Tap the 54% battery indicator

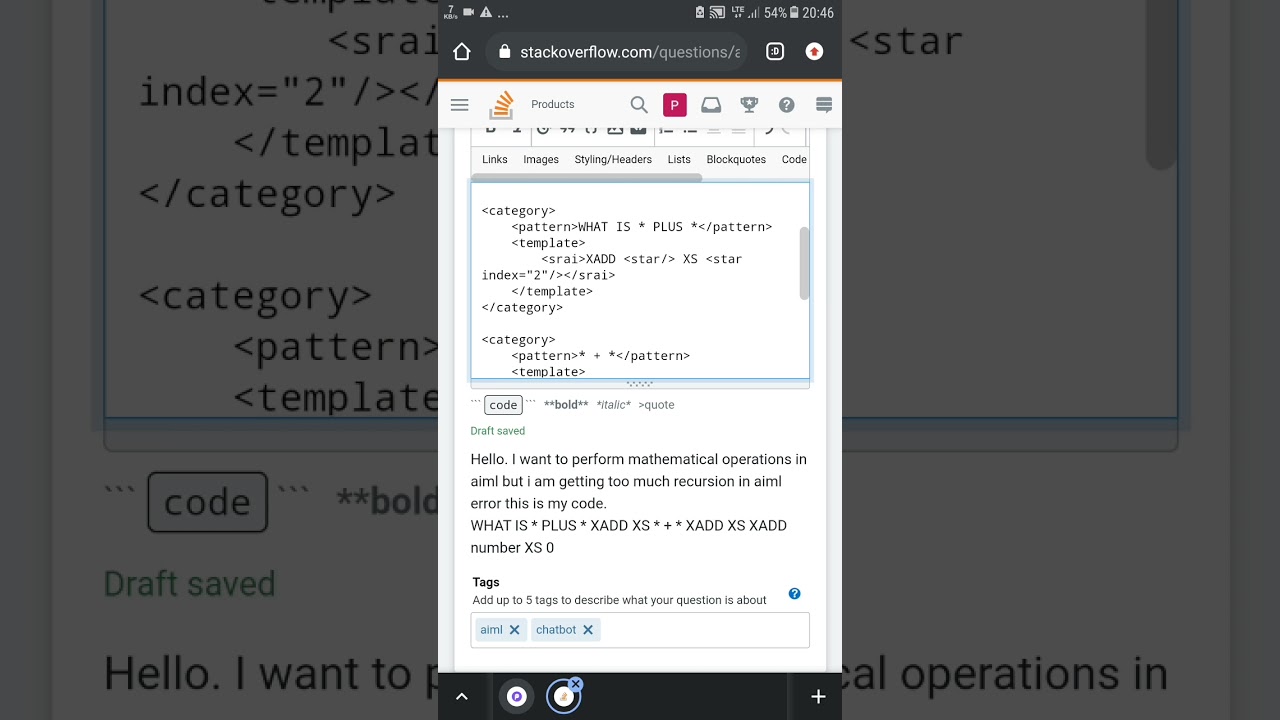[782, 13]
